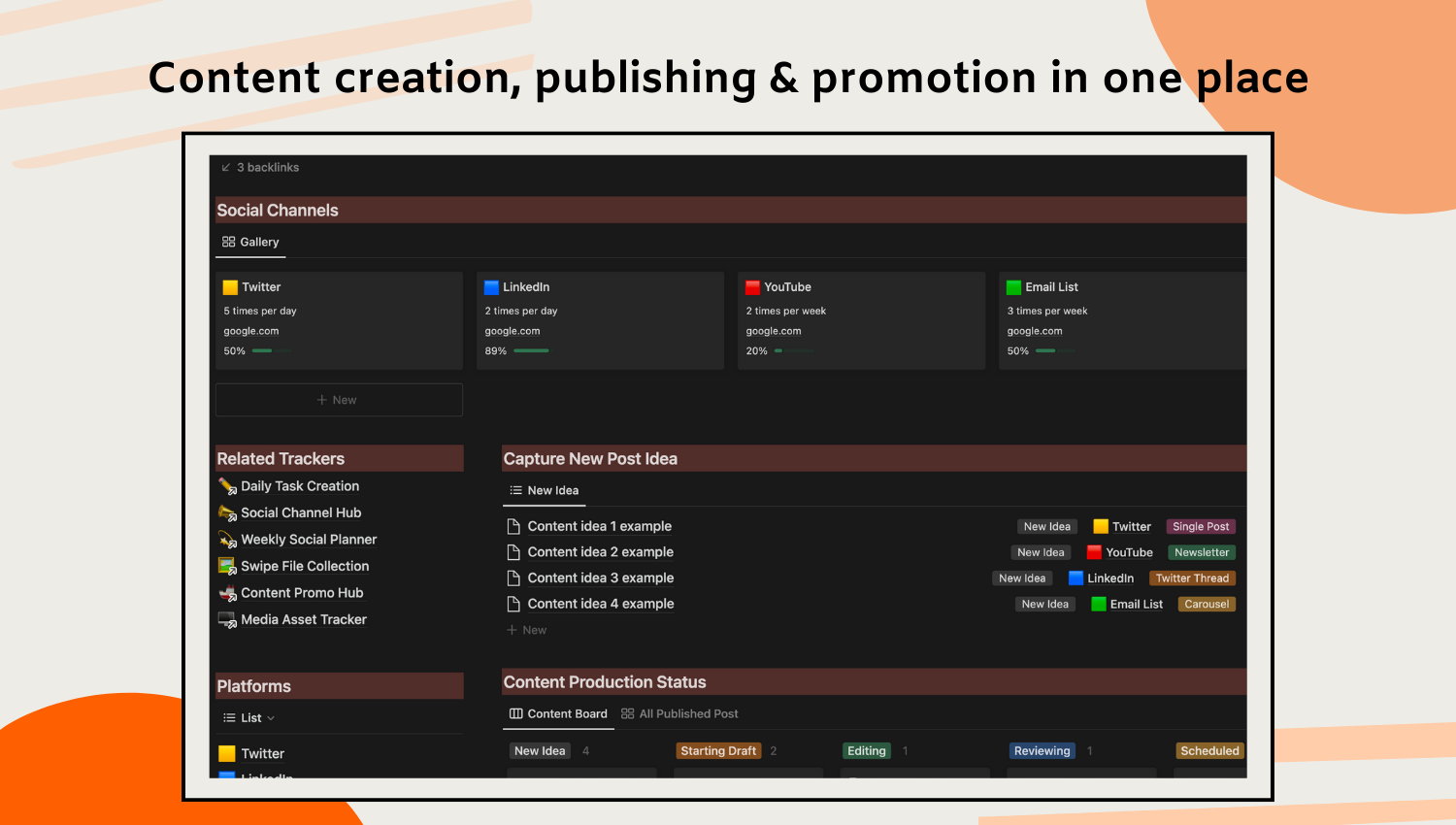Open Content Promo Hub page
This screenshot has width=1456, height=825.
[302, 593]
